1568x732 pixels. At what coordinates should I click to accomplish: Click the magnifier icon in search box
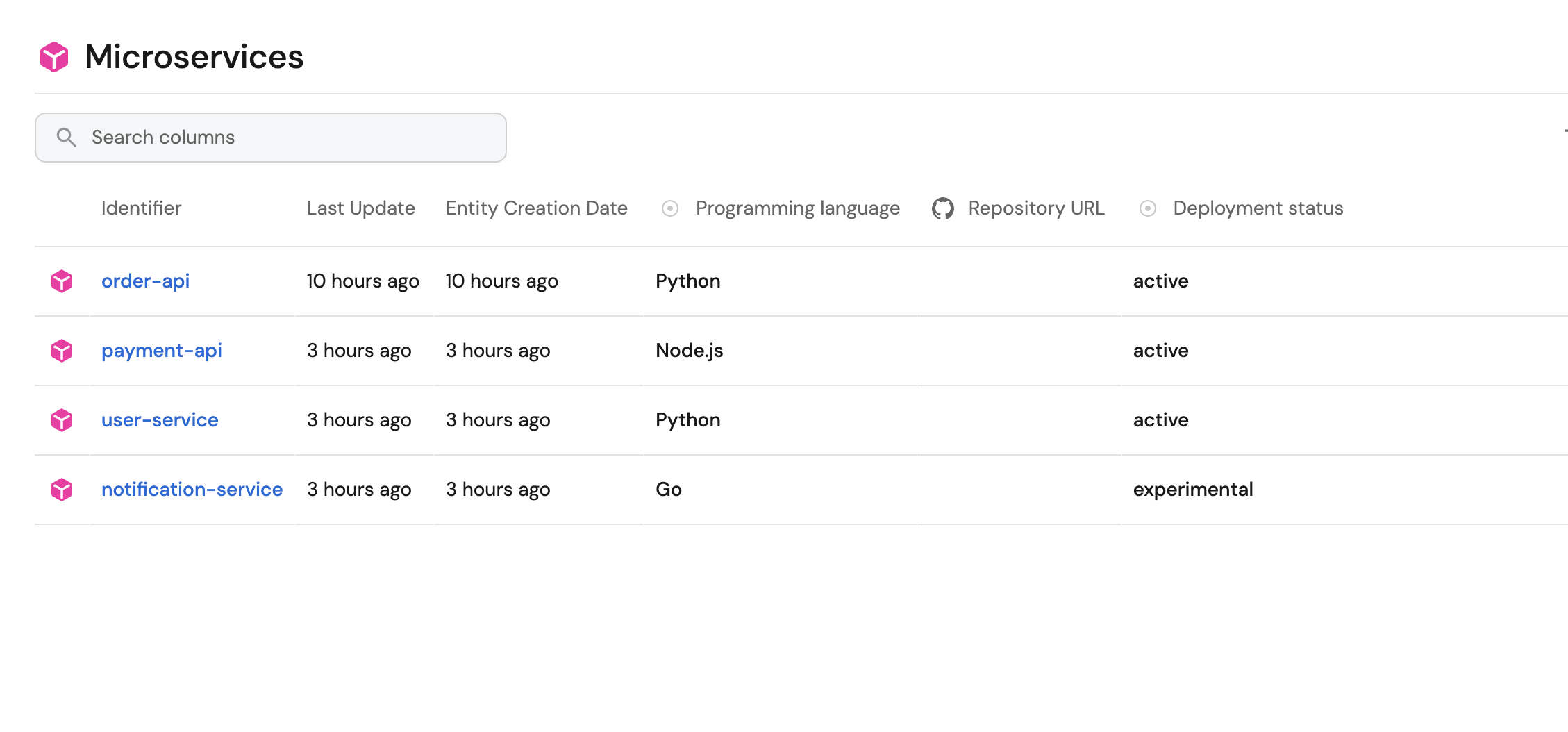pyautogui.click(x=66, y=138)
